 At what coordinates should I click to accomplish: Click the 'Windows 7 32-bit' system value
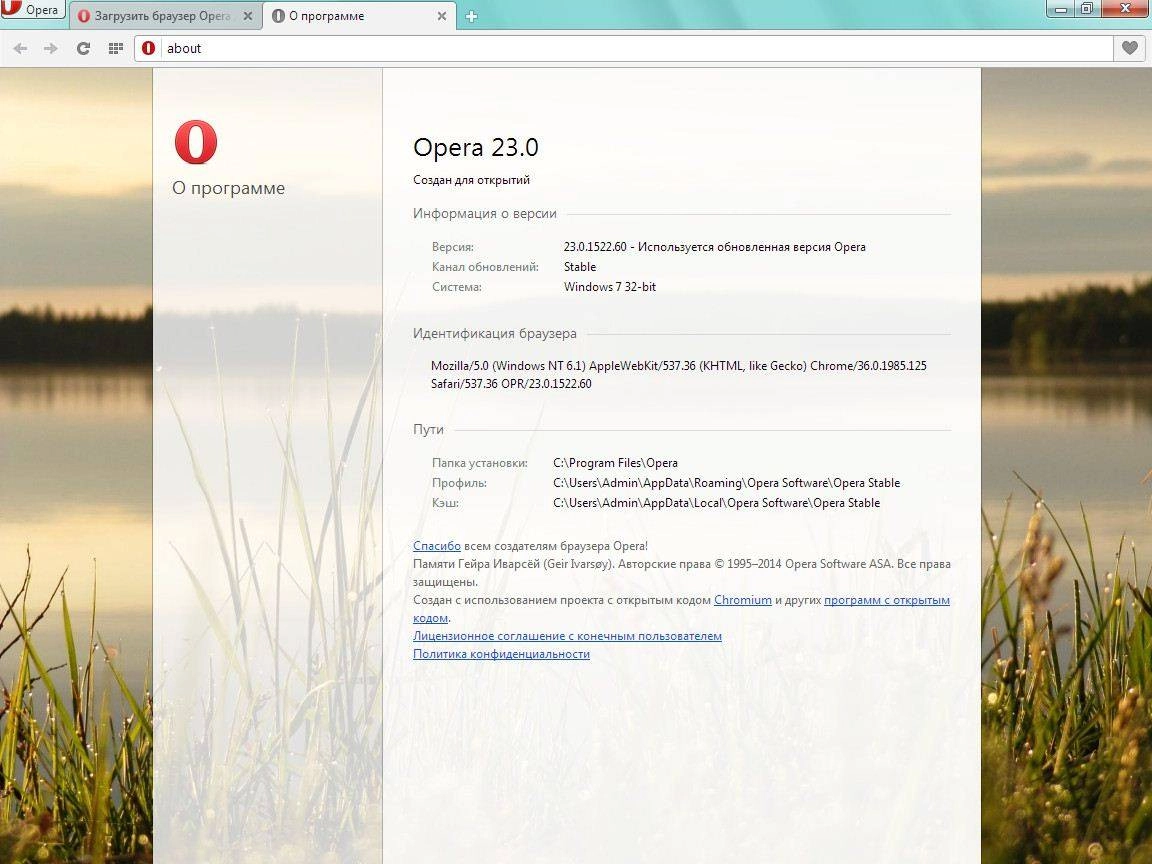pos(610,287)
